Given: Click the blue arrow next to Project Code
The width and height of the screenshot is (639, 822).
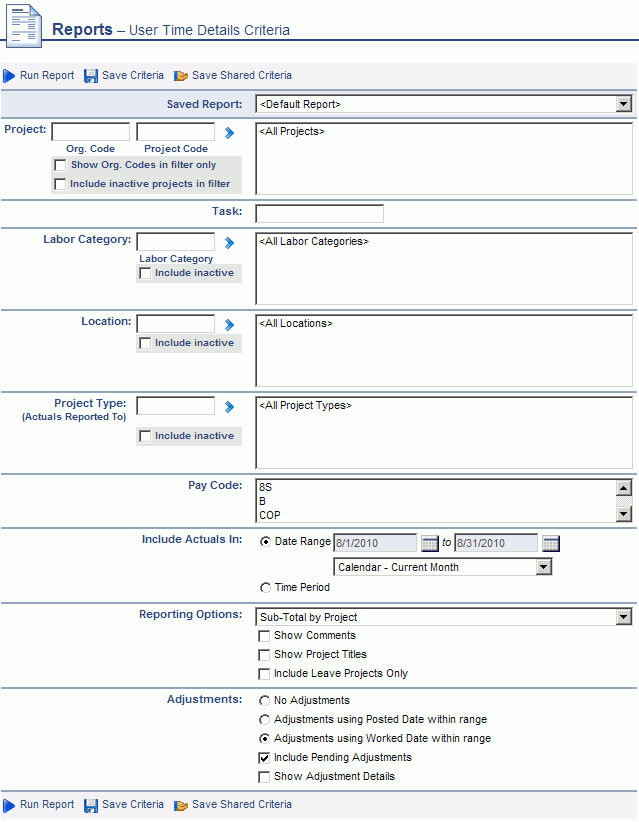Looking at the screenshot, I should pos(229,133).
